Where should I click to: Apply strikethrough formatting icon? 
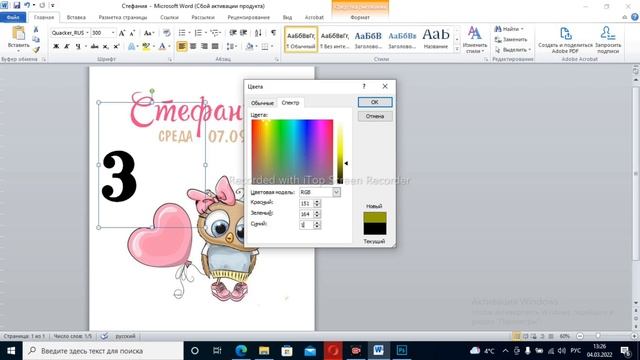[x=94, y=47]
